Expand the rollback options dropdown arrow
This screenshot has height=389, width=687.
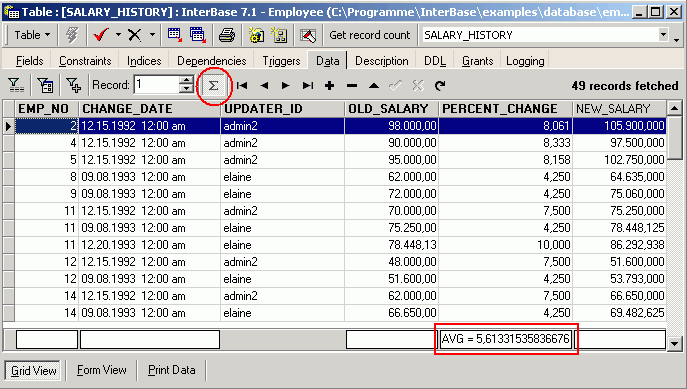(x=152, y=35)
